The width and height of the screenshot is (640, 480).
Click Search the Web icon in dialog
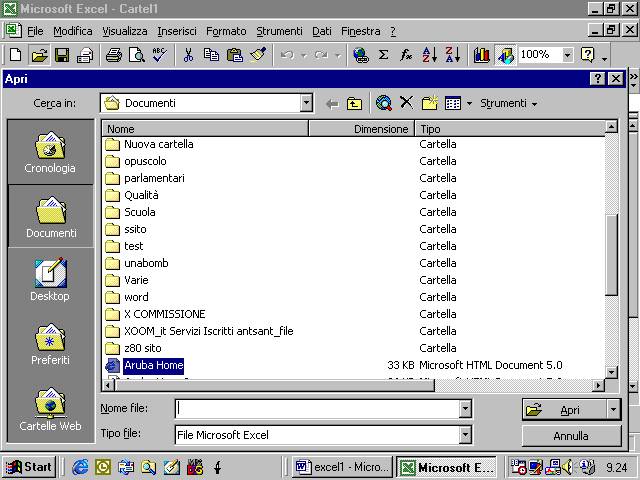[384, 103]
